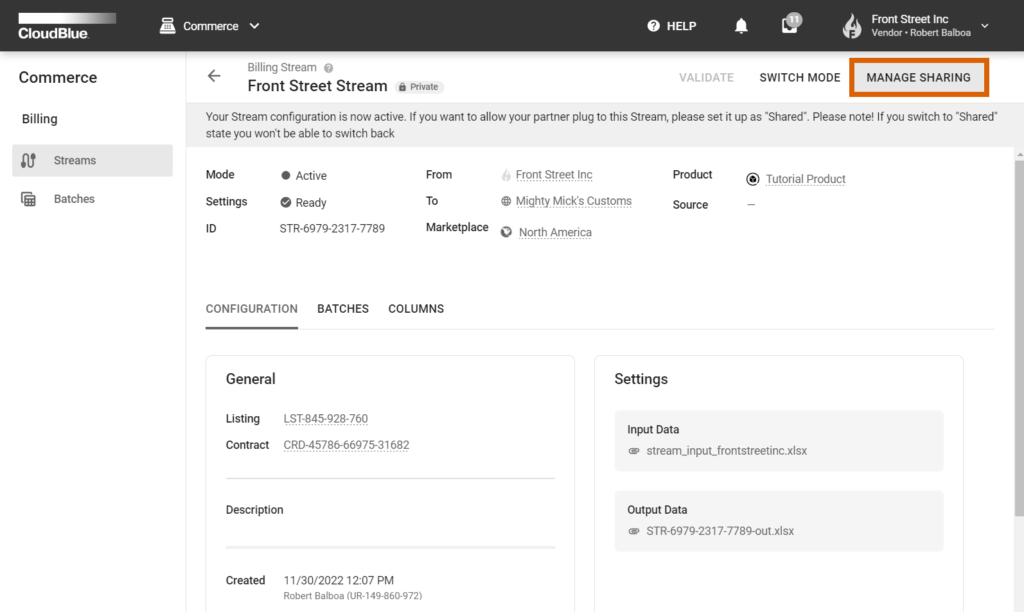Screen dimensions: 1024x612
Task: Go back using the left arrow
Action: pyautogui.click(x=214, y=76)
